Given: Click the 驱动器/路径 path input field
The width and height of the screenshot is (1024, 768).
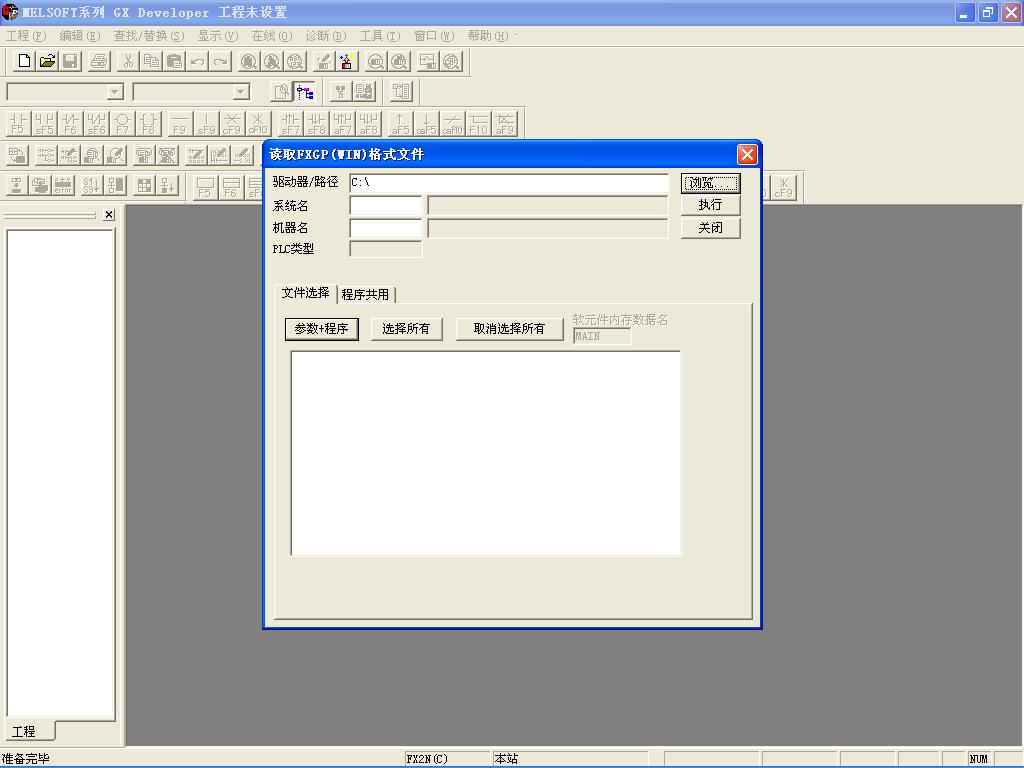Looking at the screenshot, I should coord(508,183).
